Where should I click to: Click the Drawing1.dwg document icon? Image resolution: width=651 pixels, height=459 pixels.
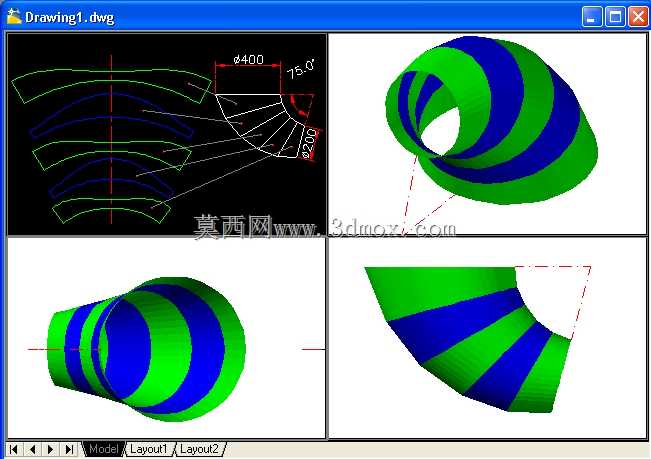tap(14, 17)
